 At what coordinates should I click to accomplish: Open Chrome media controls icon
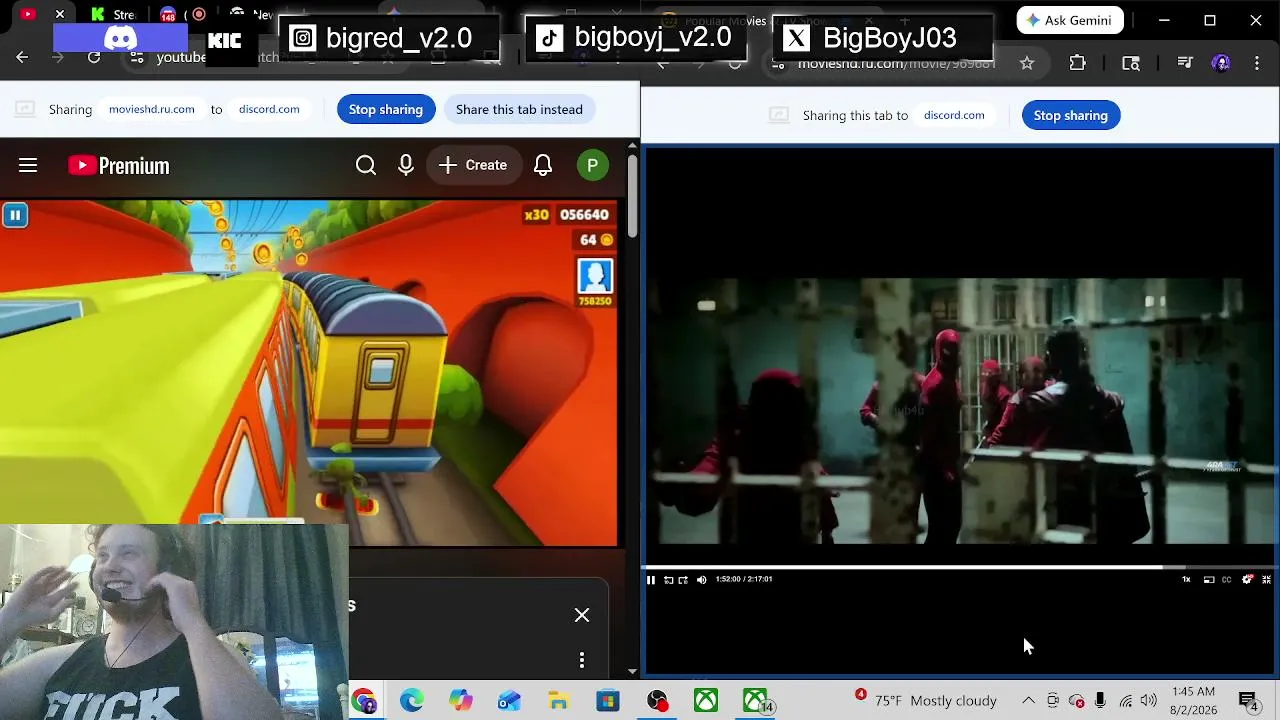click(1185, 63)
